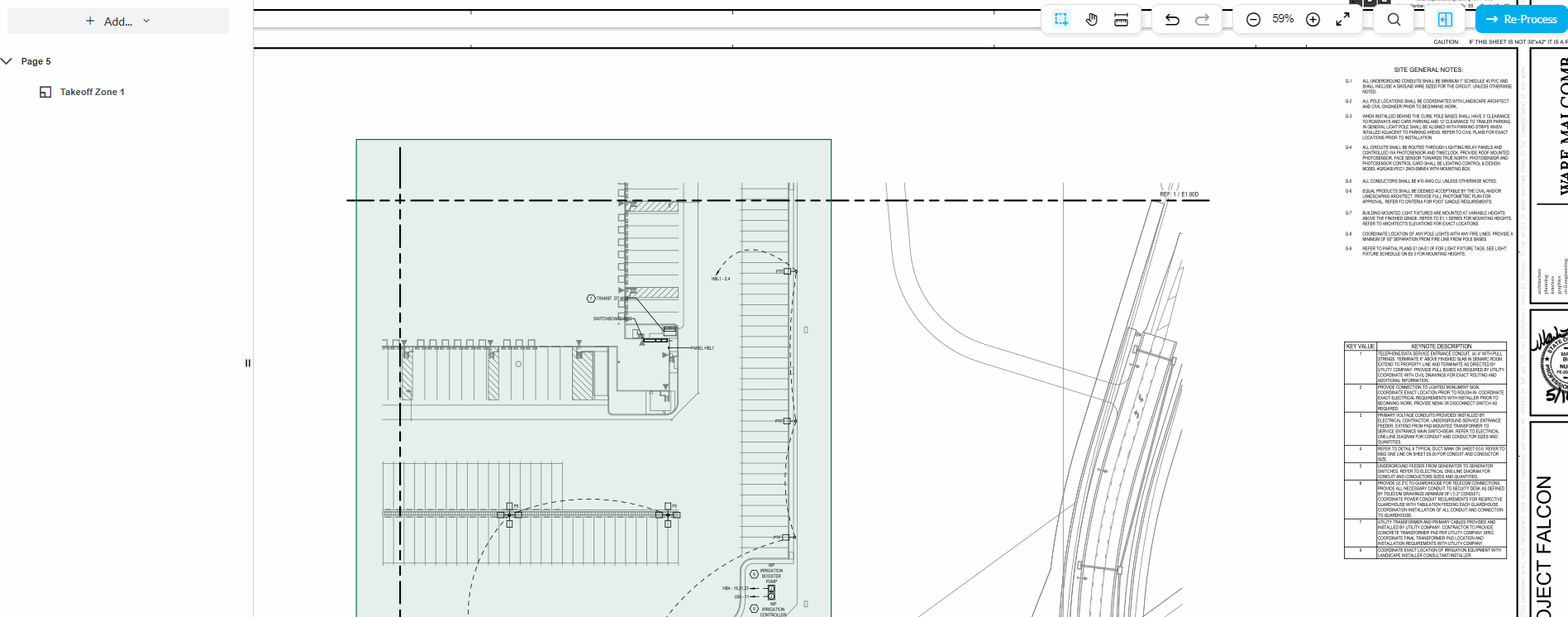The image size is (1568, 617).
Task: Select Takeoff Zone 1 in the list
Action: pos(92,92)
